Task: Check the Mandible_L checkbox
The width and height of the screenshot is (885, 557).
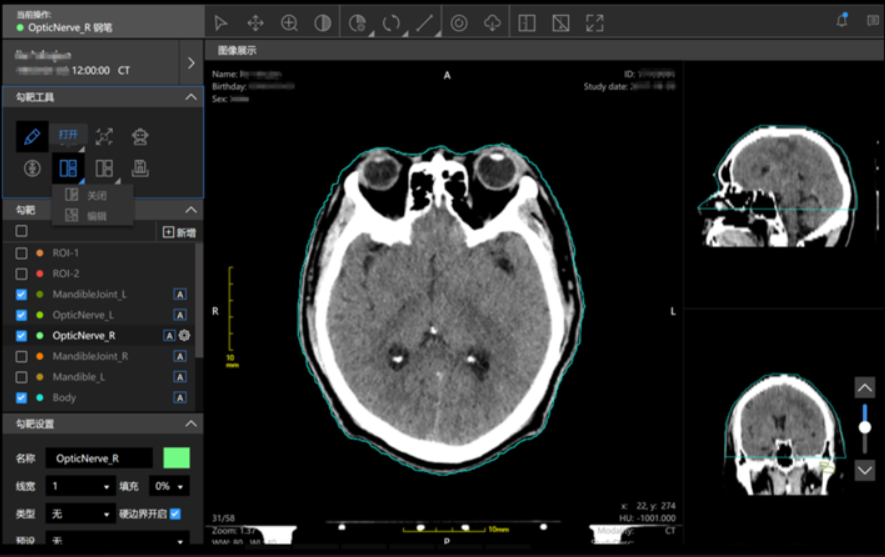Action: pyautogui.click(x=21, y=377)
